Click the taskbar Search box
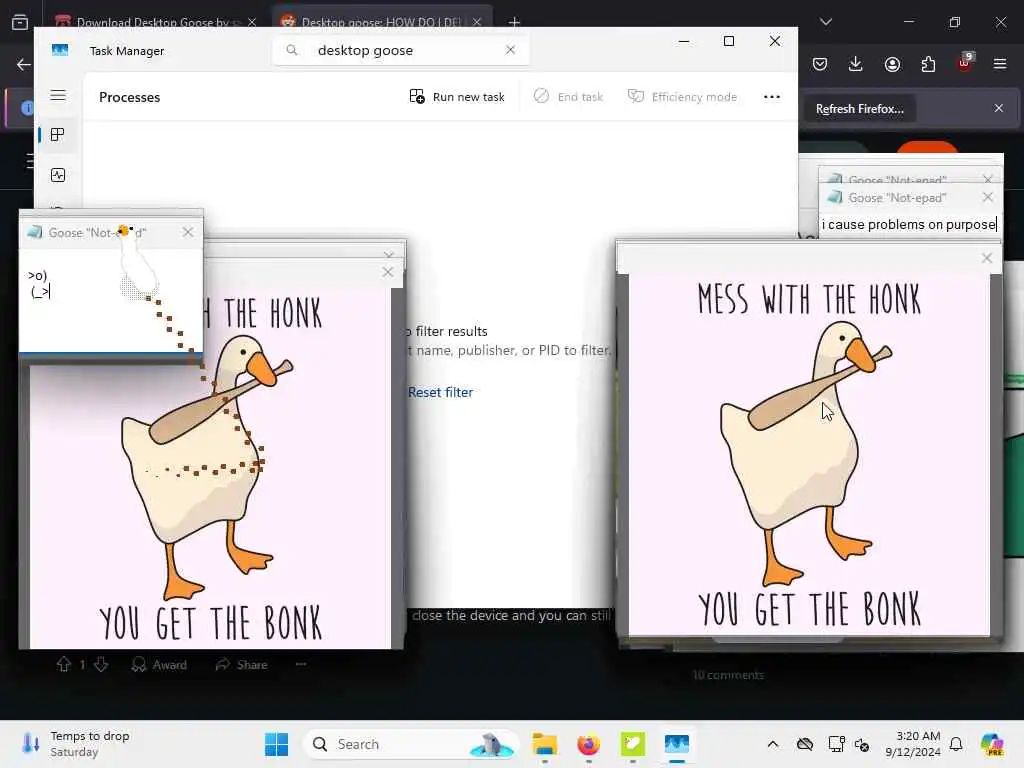Image resolution: width=1024 pixels, height=768 pixels. pyautogui.click(x=411, y=744)
